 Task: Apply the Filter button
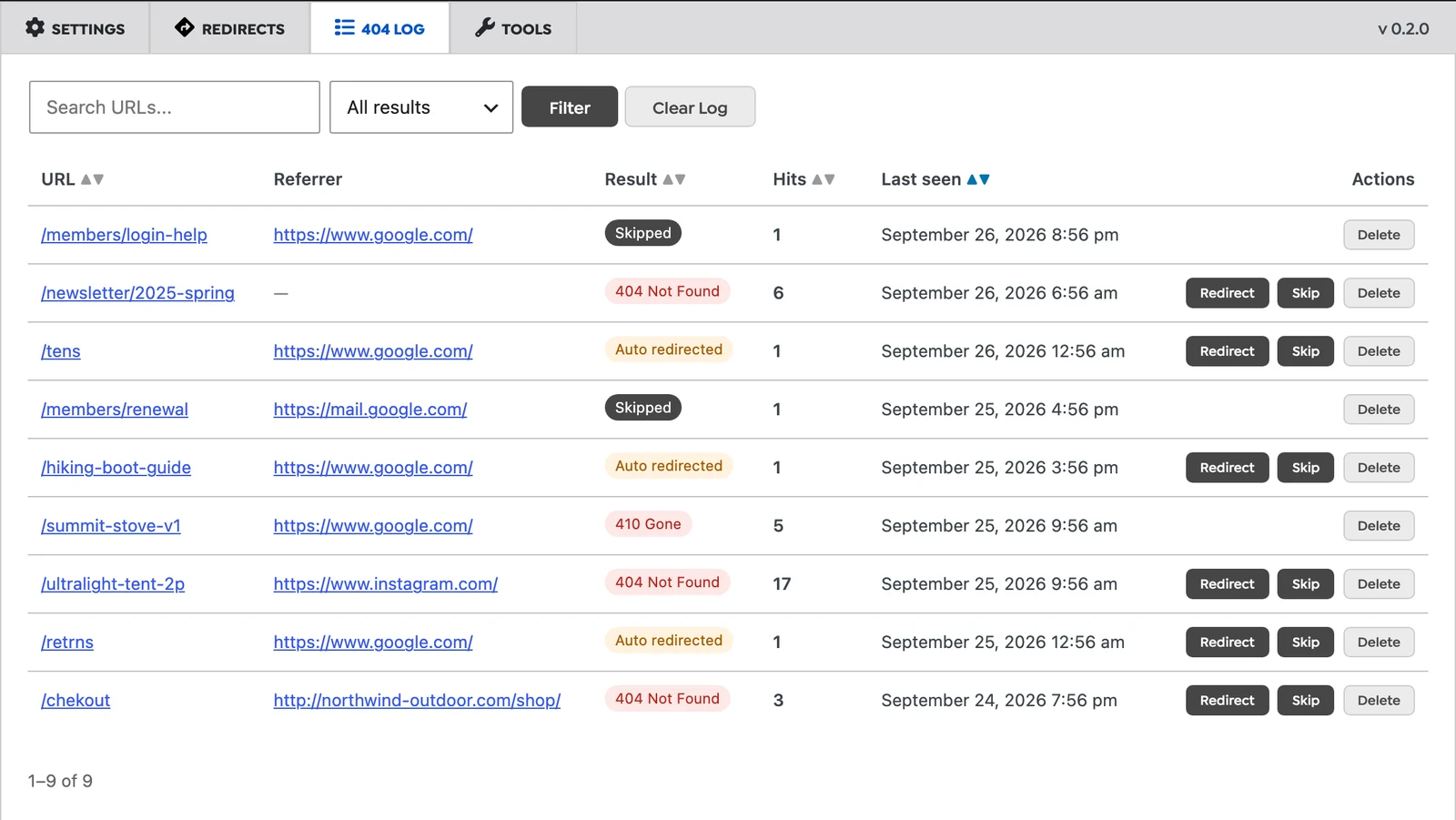click(x=570, y=107)
